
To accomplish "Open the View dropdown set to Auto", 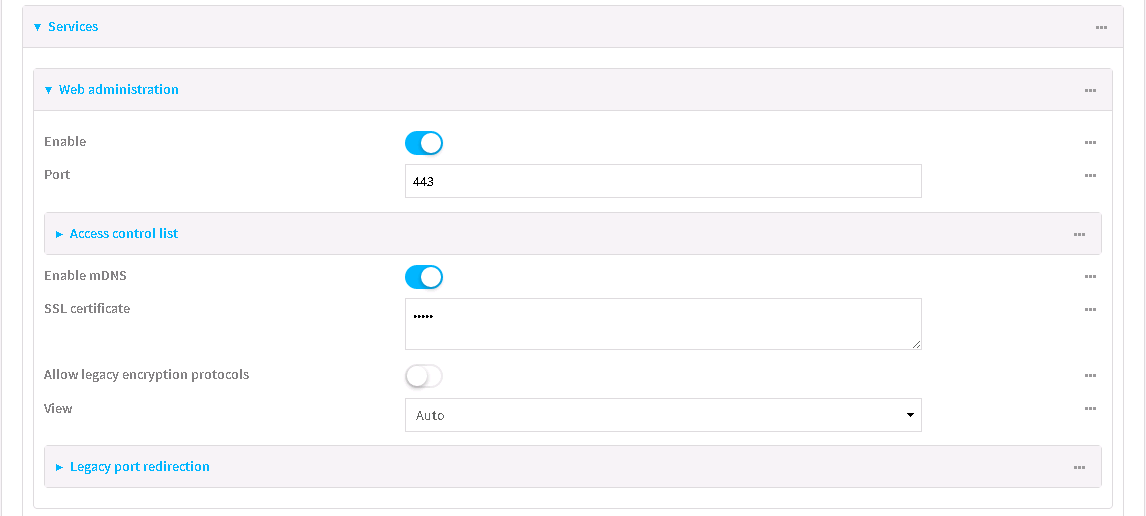I will coord(663,415).
